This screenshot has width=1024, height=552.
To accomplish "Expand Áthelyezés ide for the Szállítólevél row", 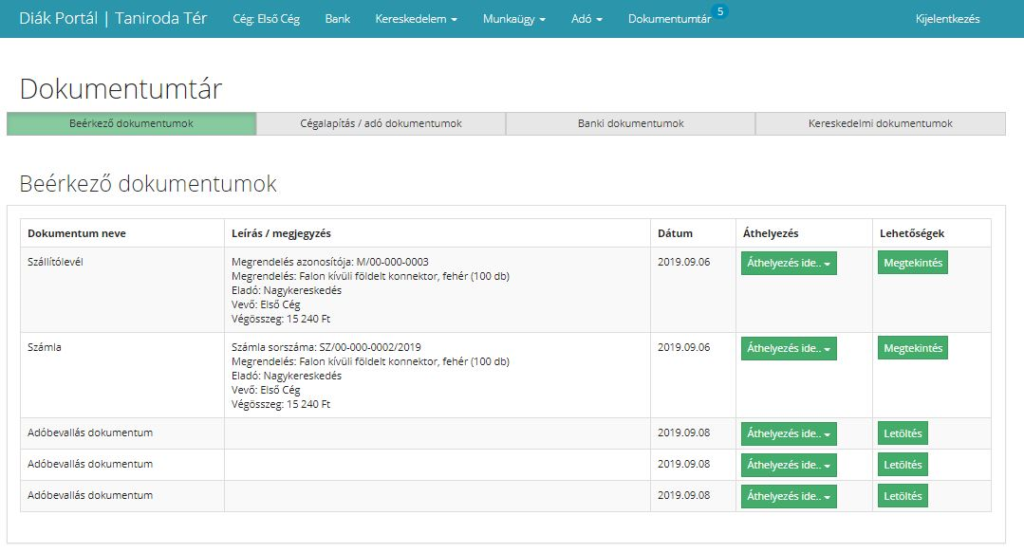I will [x=788, y=264].
